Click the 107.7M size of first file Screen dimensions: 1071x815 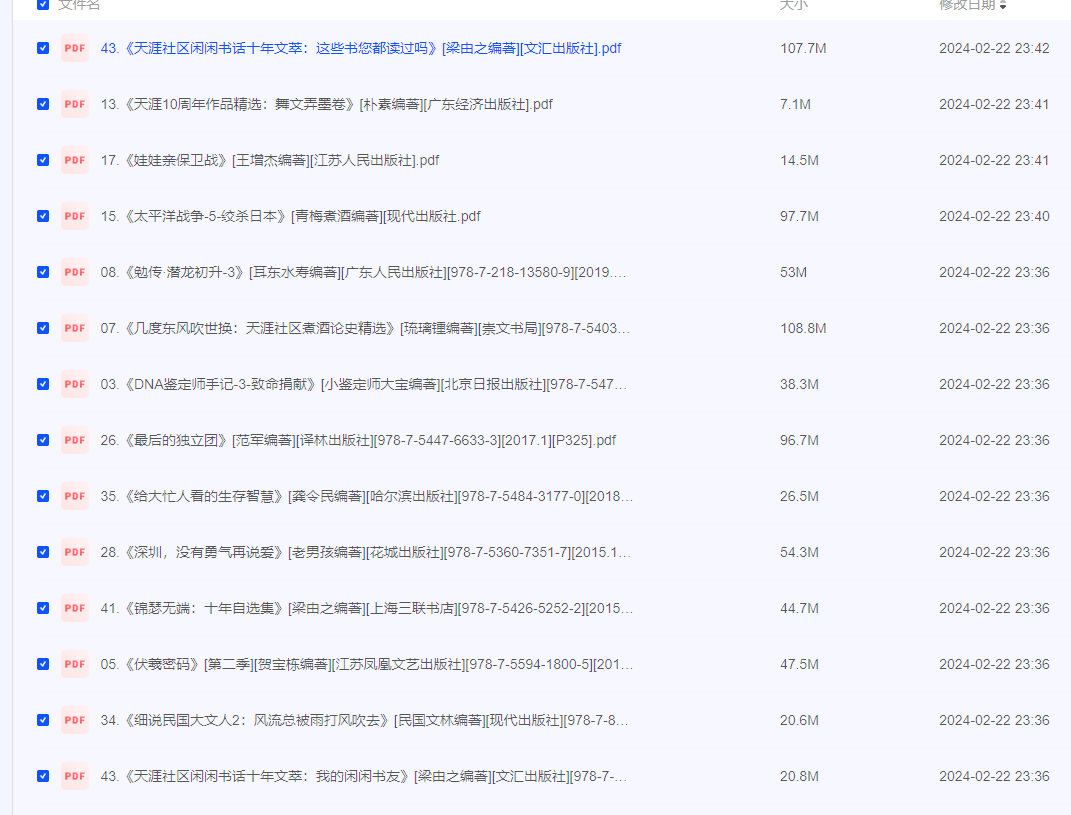click(803, 48)
